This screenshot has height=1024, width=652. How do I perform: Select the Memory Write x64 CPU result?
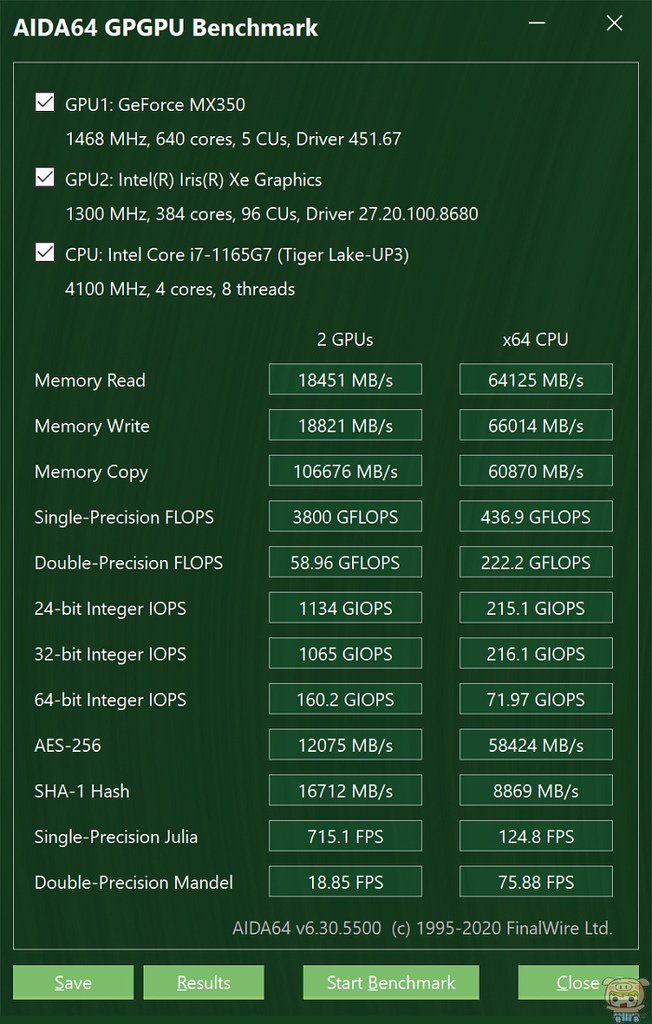point(536,426)
